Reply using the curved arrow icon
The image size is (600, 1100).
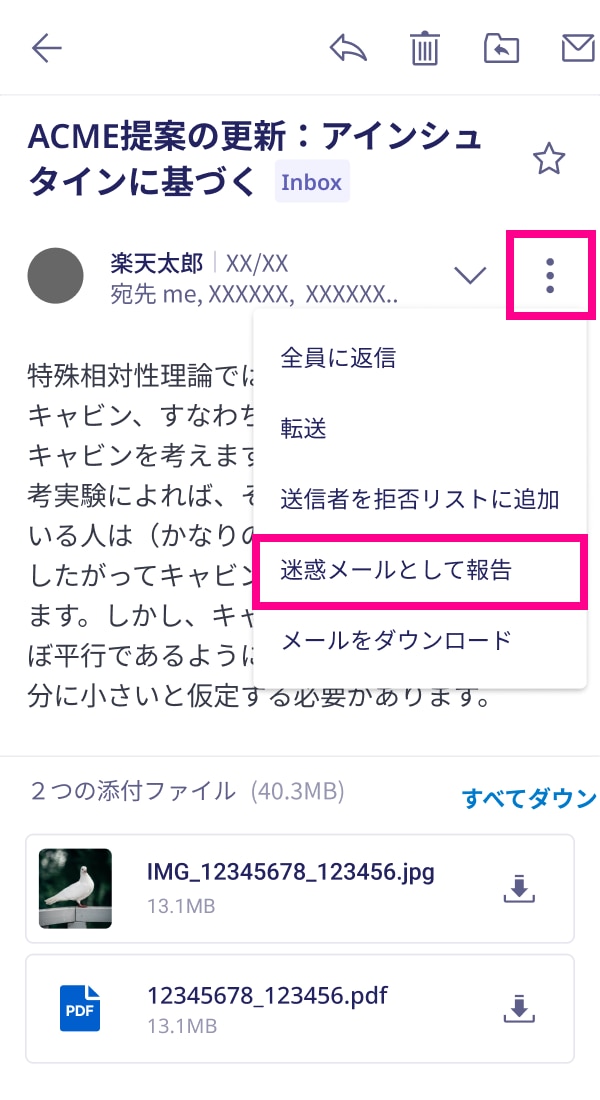348,48
